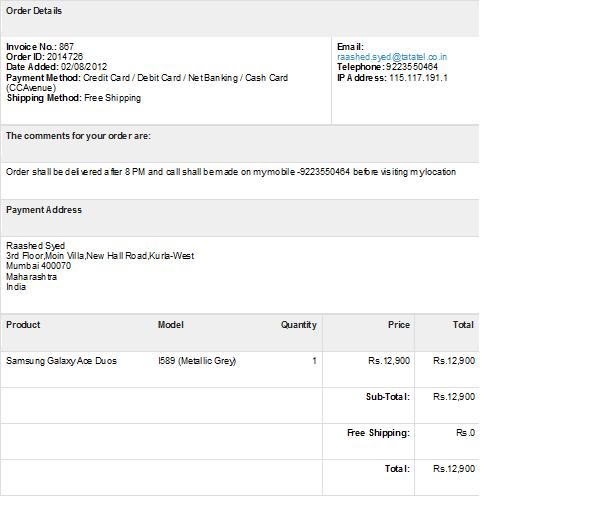
Task: Click the Order Details section header
Action: 34,11
